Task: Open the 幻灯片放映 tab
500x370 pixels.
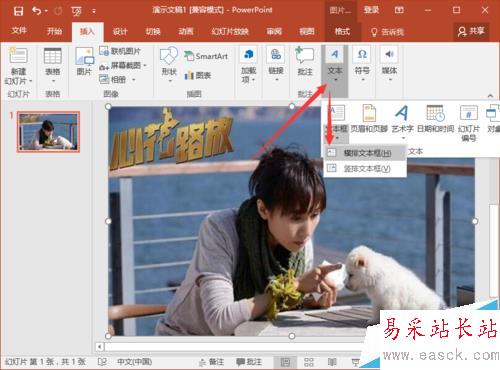Action: (230, 32)
